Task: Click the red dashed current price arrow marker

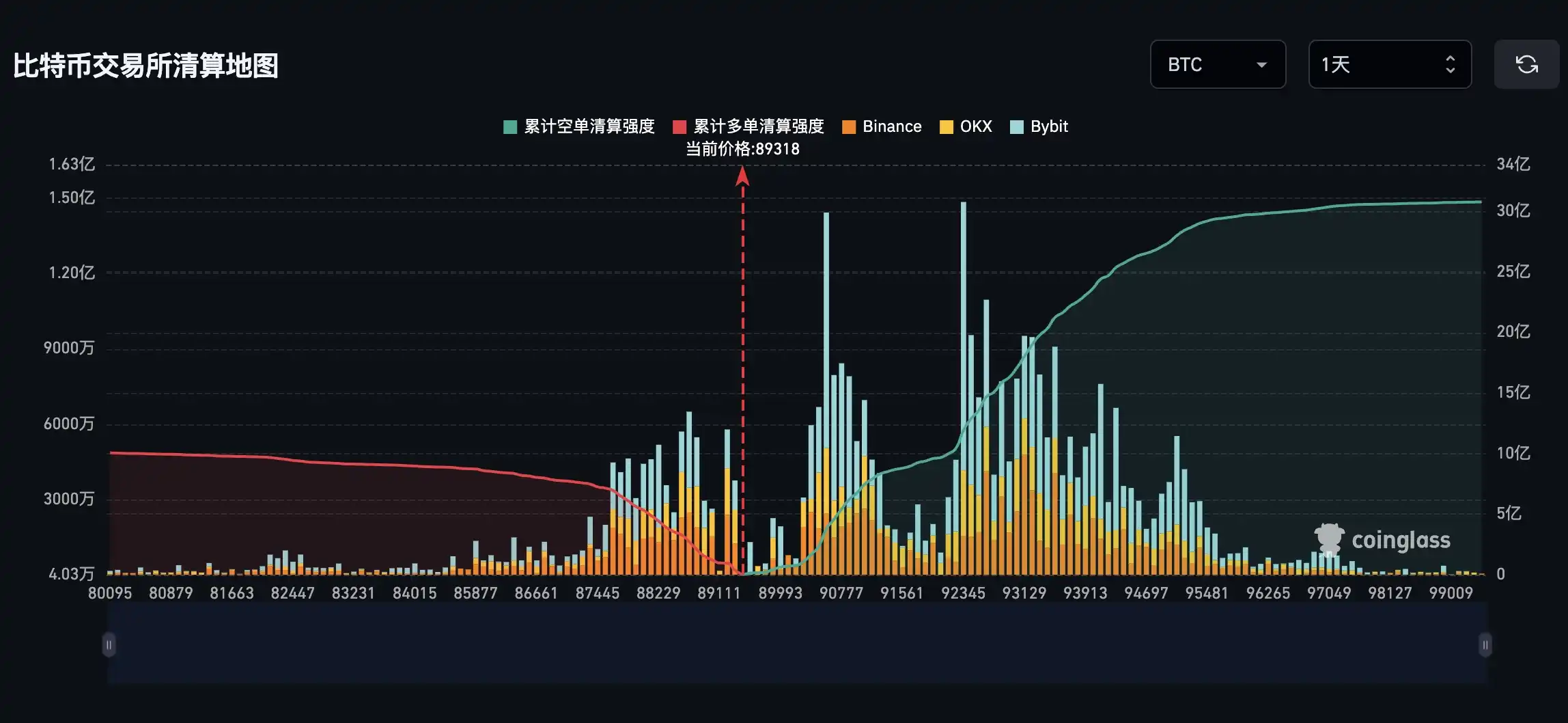Action: 742,179
